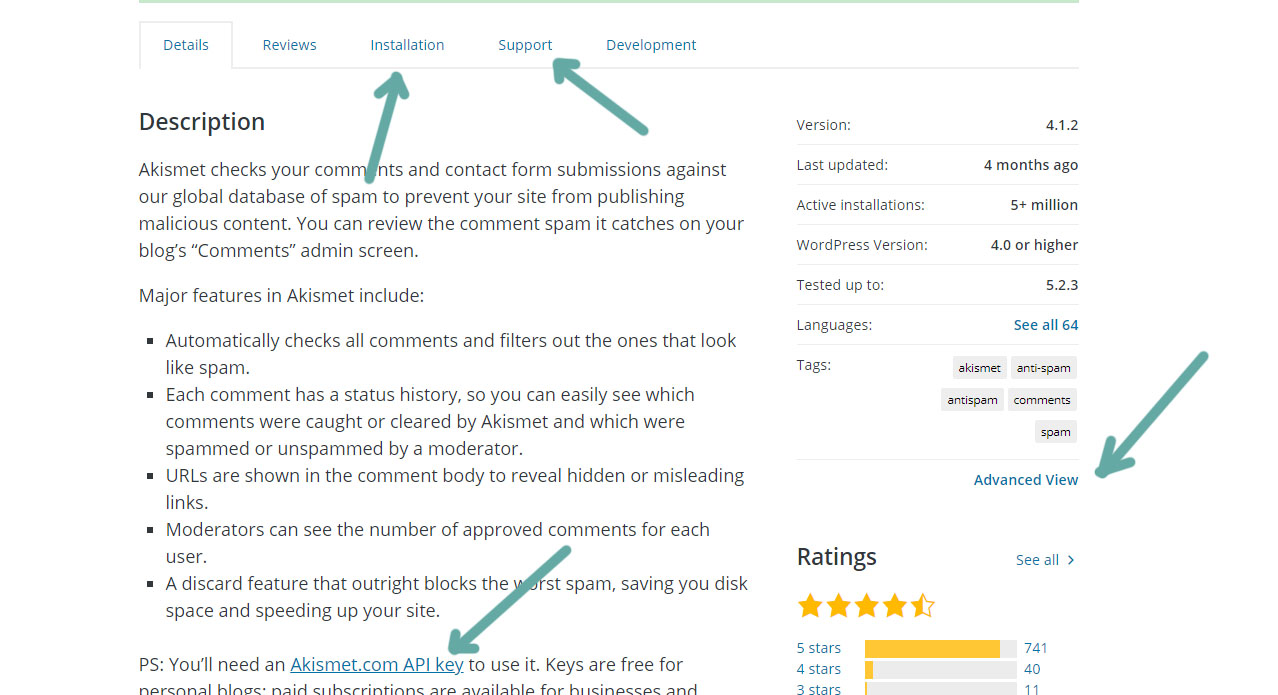
Task: Open the Advanced View link
Action: [x=1026, y=480]
